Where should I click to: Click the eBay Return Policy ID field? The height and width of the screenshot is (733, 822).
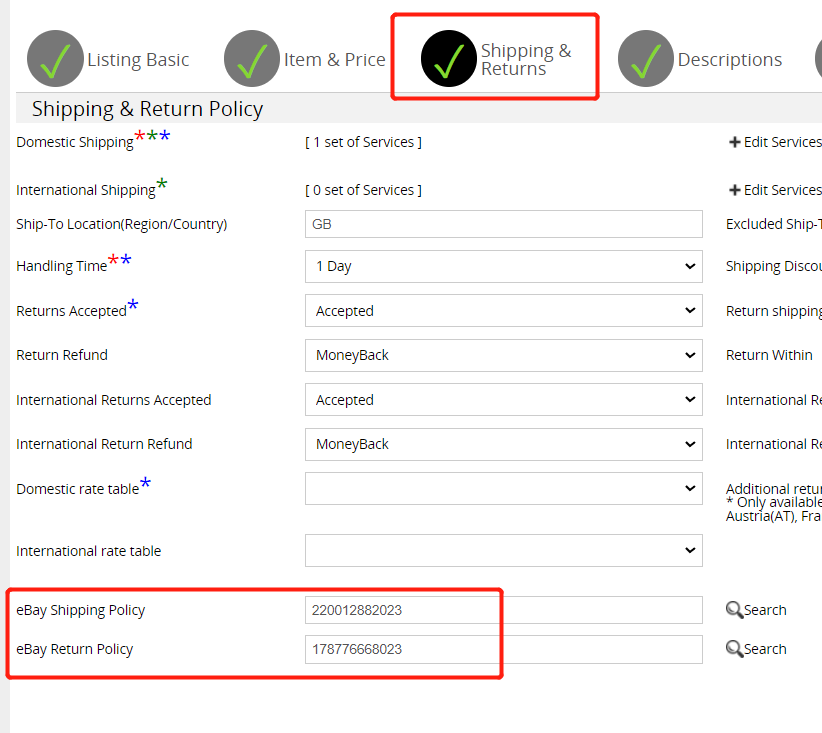tap(504, 649)
